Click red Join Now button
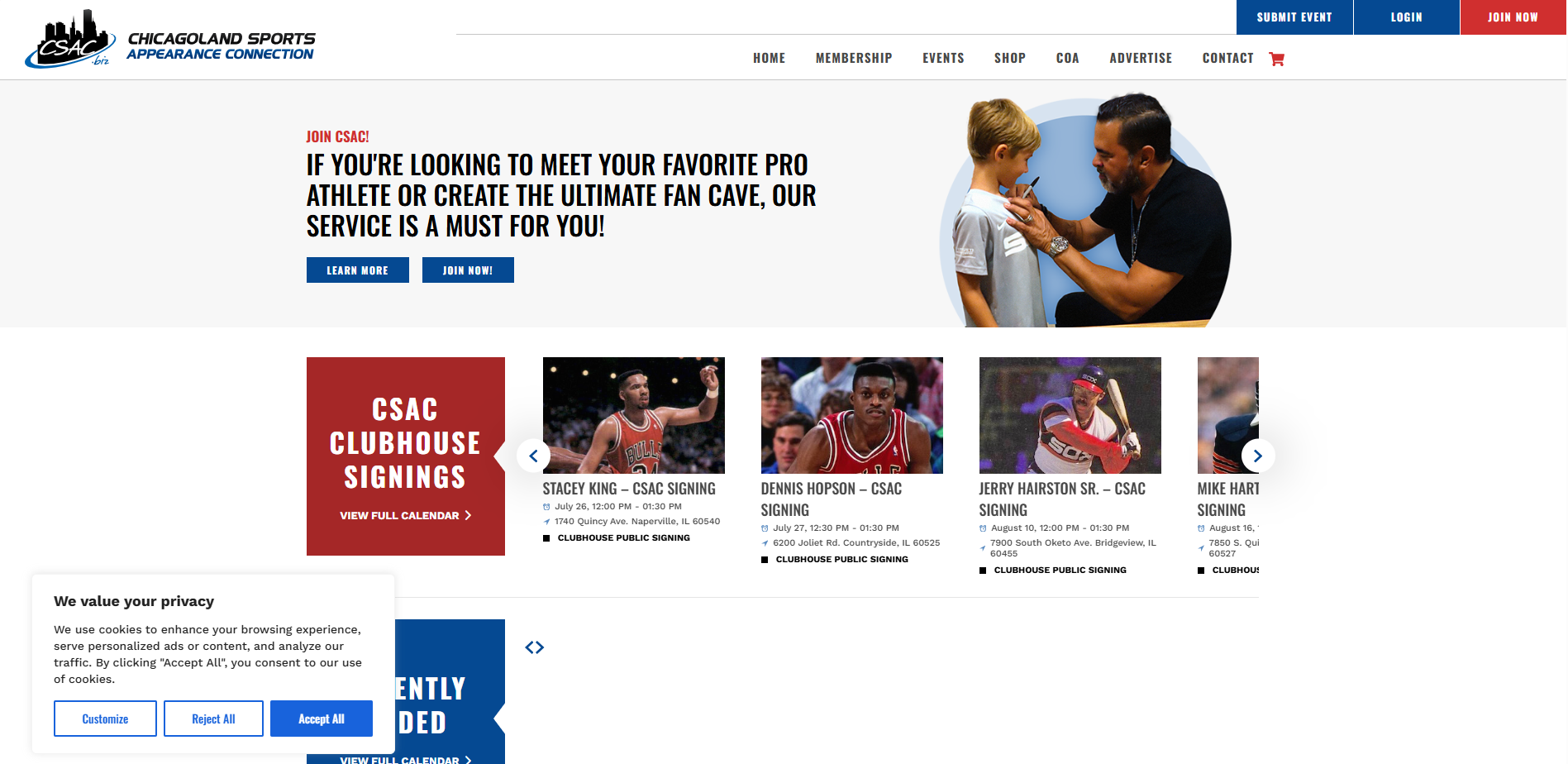This screenshot has height=764, width=1568. pos(1513,17)
